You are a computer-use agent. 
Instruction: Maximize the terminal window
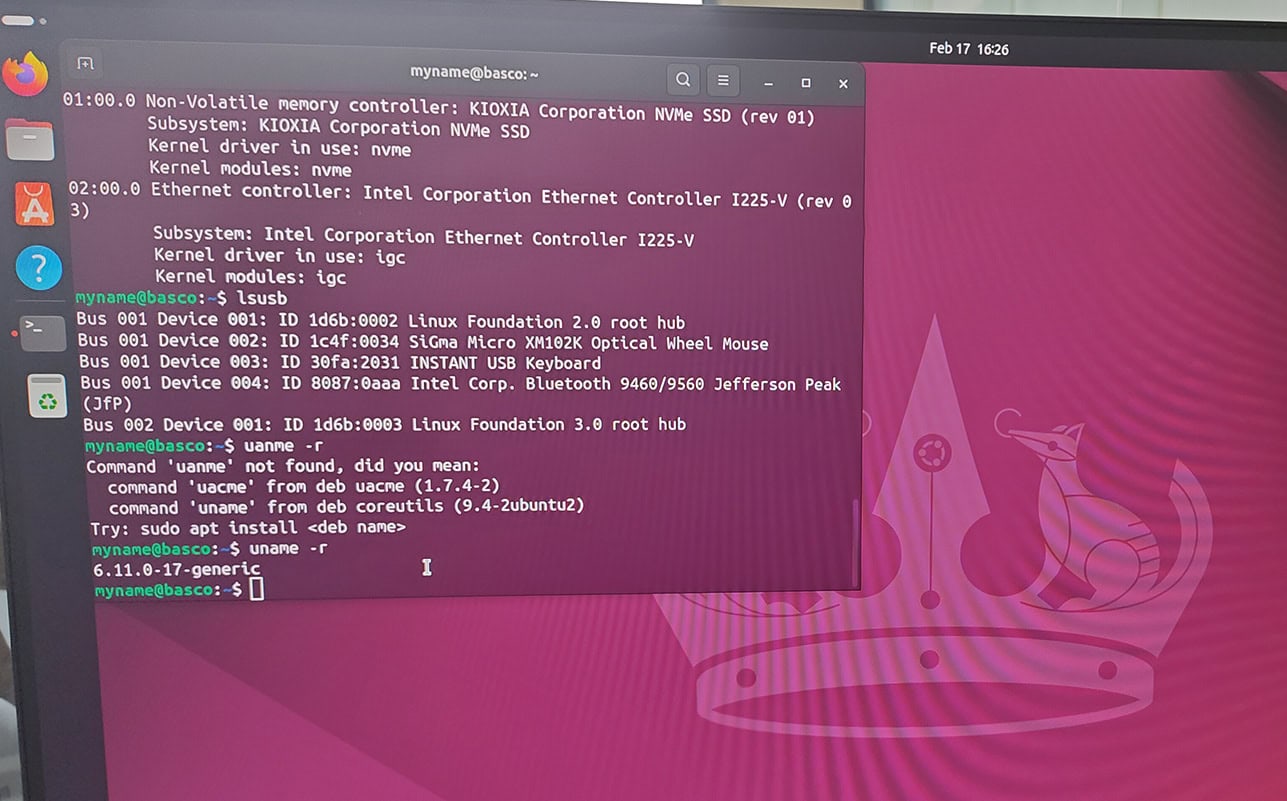coord(806,83)
